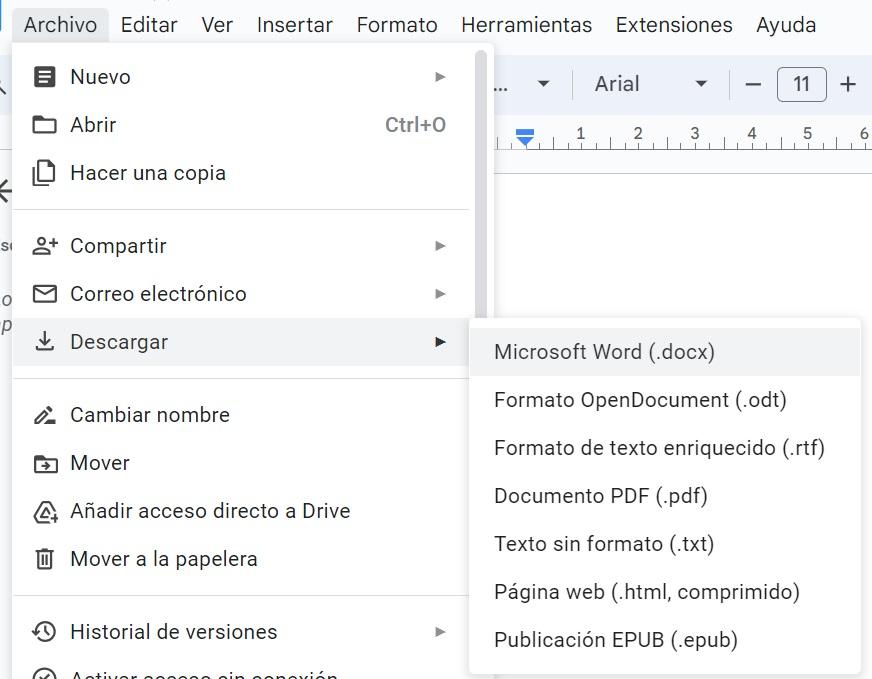
Task: Open the Editar menu
Action: coord(148,25)
